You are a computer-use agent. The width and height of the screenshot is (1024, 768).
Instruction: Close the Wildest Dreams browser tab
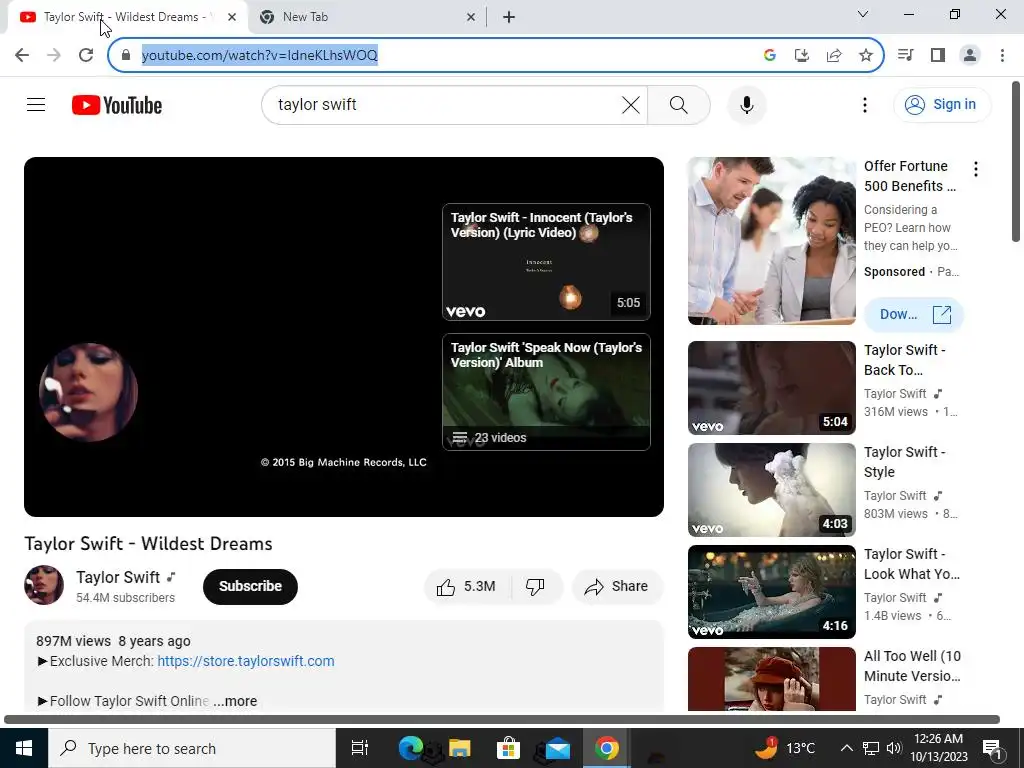coord(232,17)
